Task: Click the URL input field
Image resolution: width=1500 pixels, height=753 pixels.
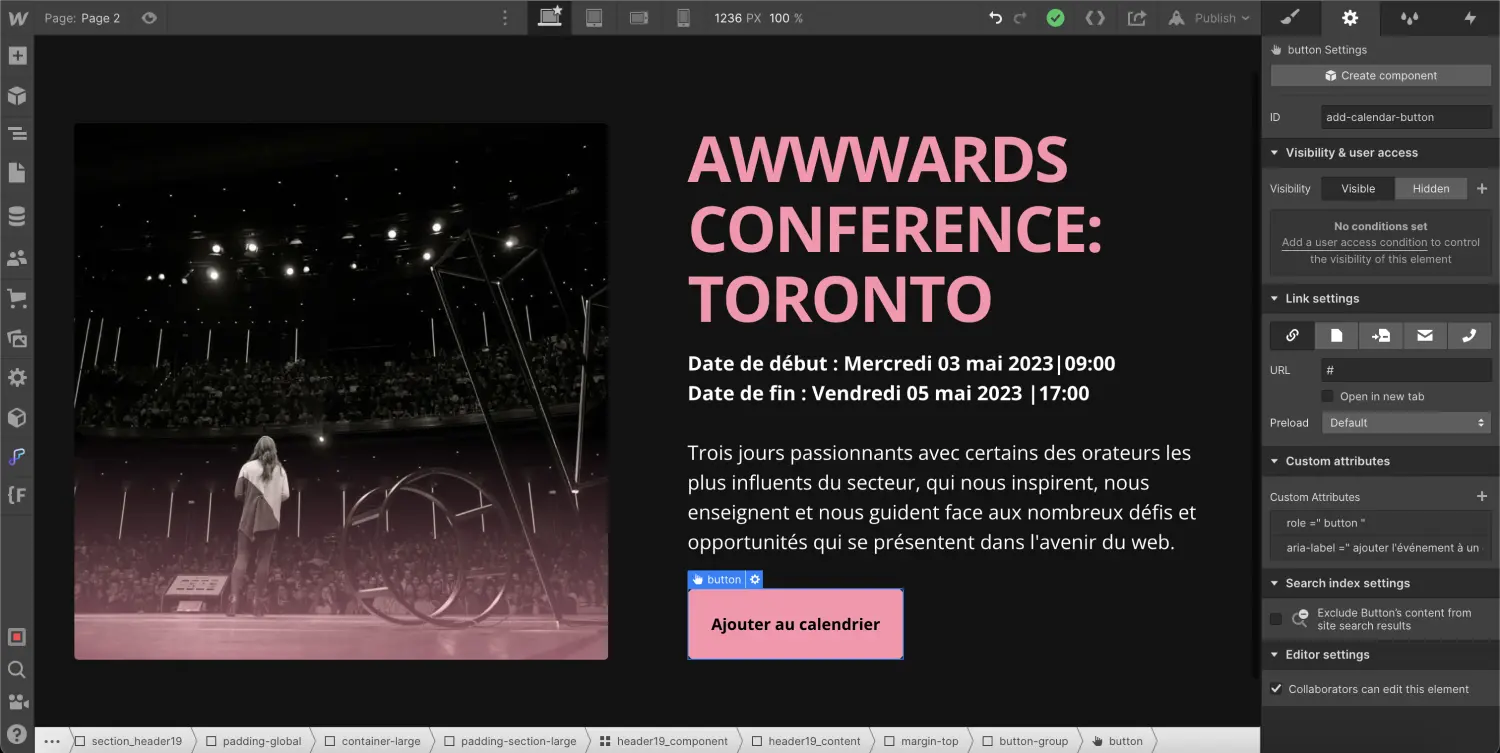Action: [x=1407, y=370]
